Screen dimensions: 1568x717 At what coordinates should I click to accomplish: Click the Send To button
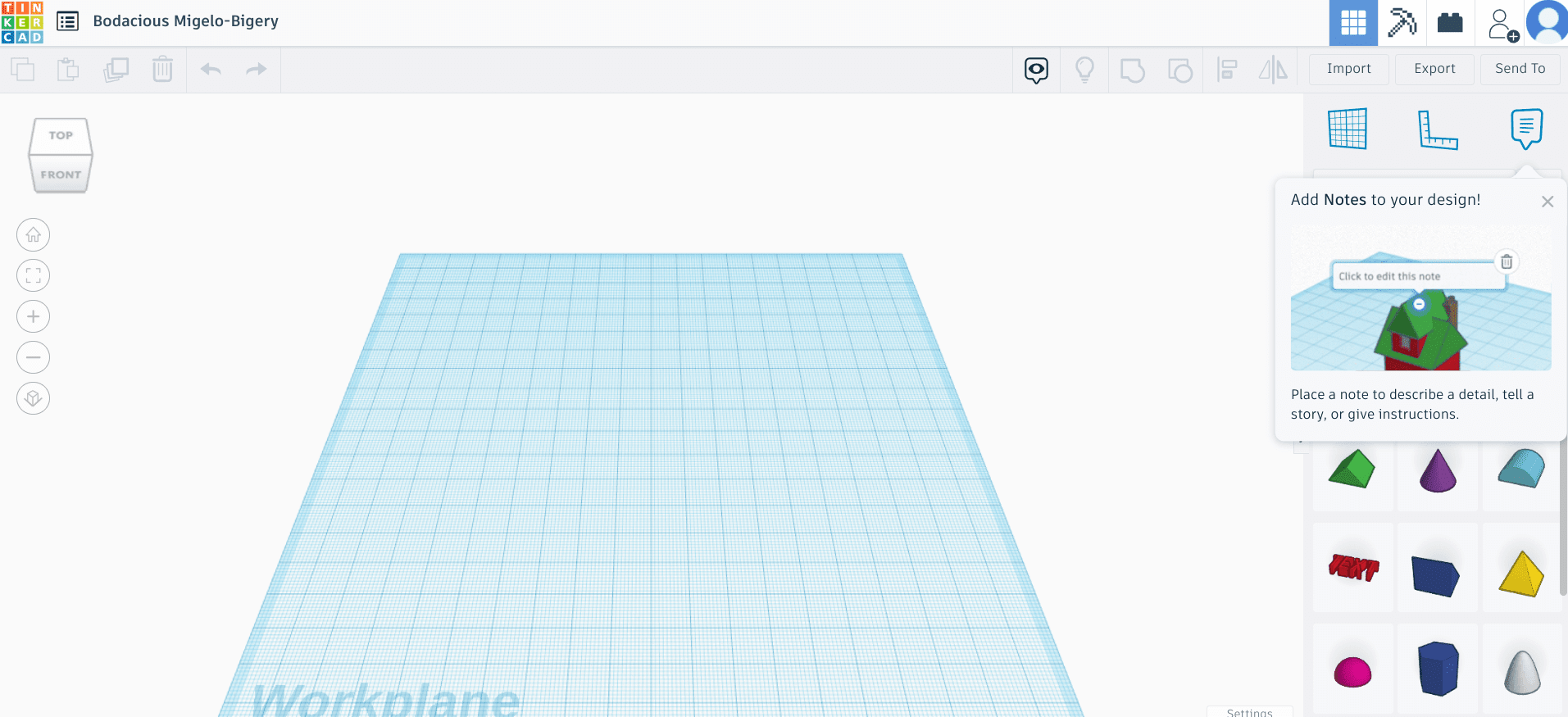tap(1520, 70)
